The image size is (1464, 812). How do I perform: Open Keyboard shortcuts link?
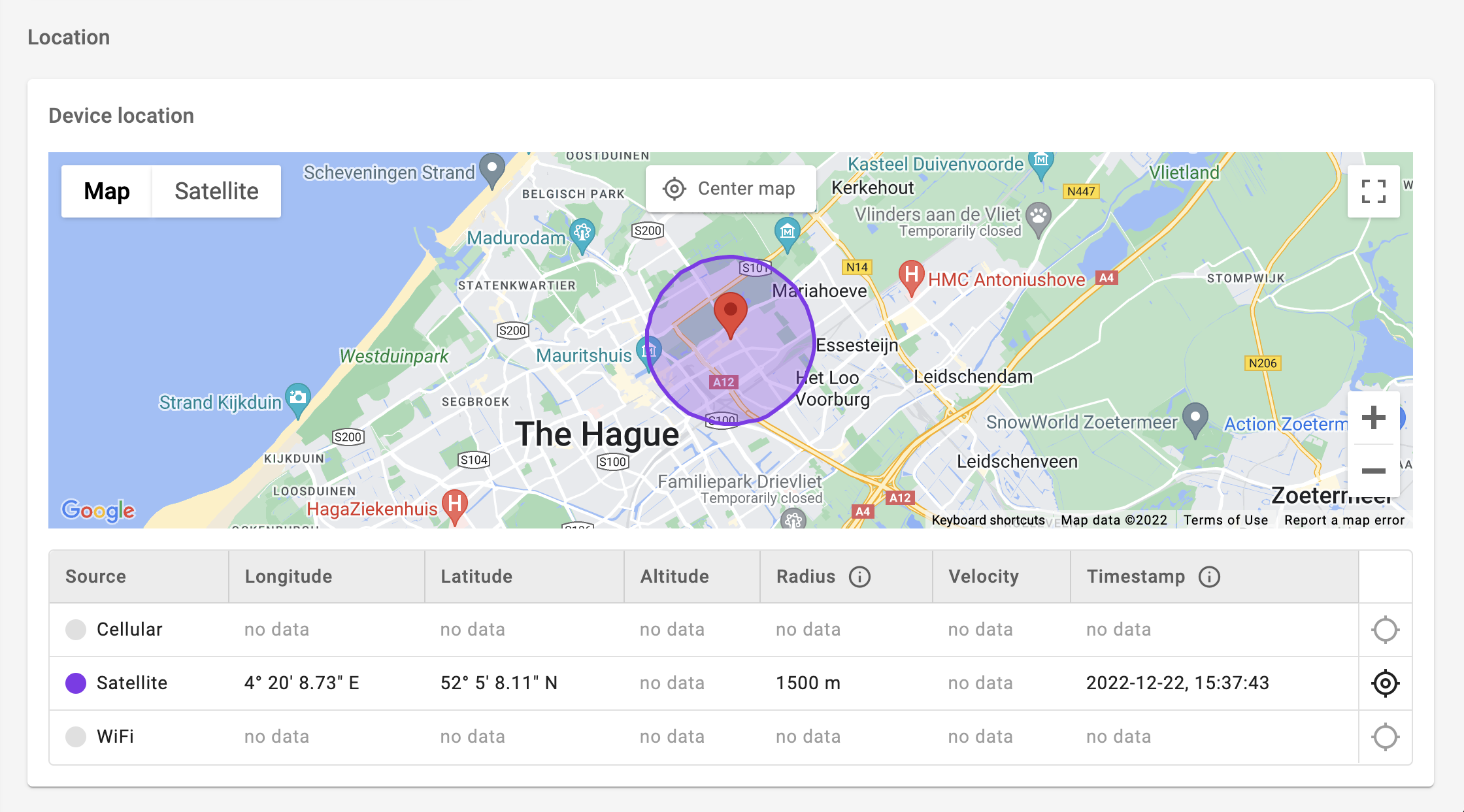pyautogui.click(x=988, y=520)
